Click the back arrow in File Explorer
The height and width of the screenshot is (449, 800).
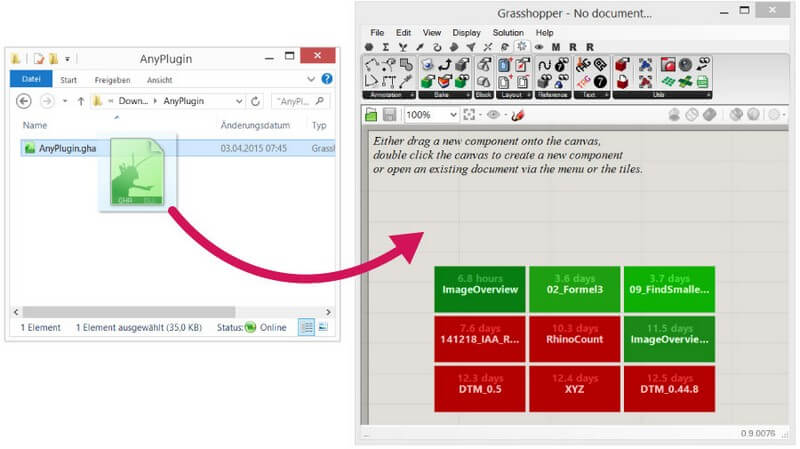24,101
